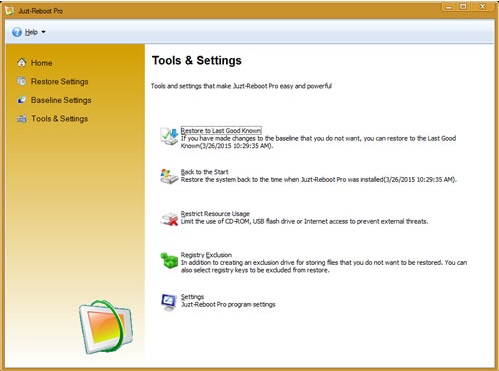Click the Restore Settings clock icon

click(x=22, y=81)
